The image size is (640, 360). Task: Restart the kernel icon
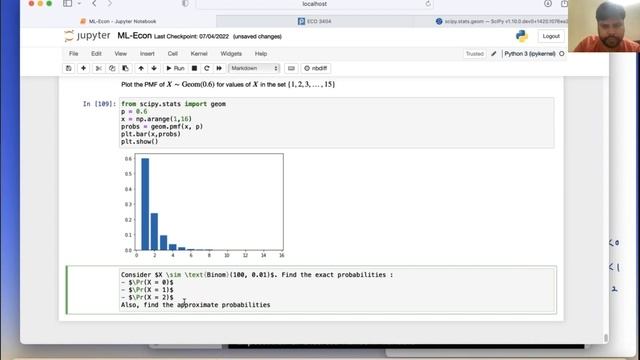pos(207,68)
